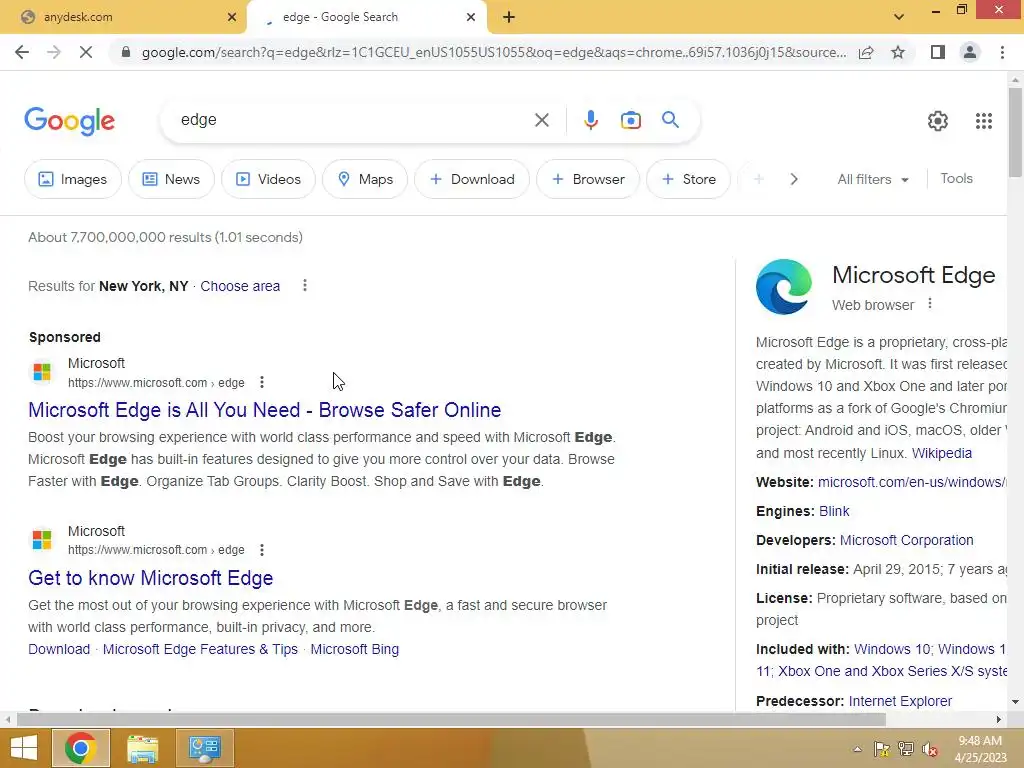1024x768 pixels.
Task: Click the address bar URL
Action: [494, 52]
